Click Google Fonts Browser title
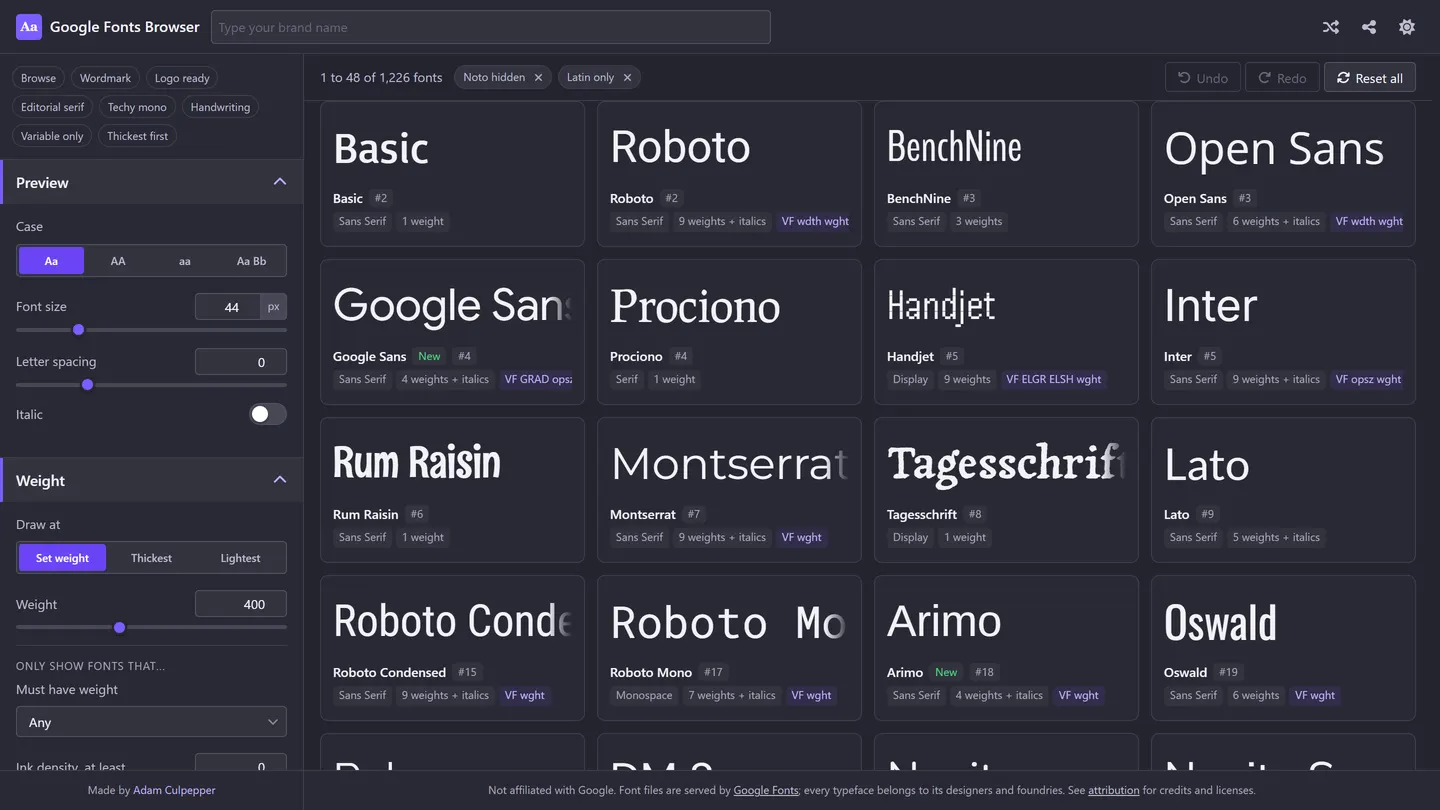The image size is (1440, 810). pyautogui.click(x=125, y=27)
